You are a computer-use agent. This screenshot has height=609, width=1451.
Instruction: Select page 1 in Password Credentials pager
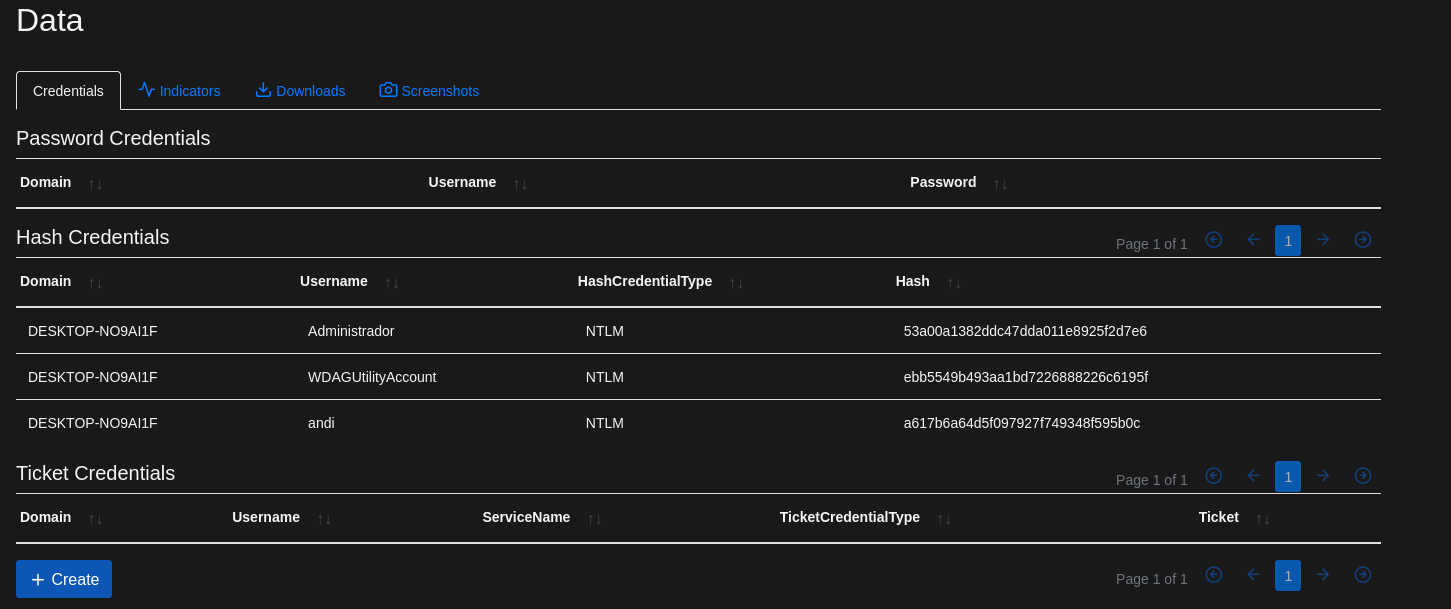point(1288,240)
